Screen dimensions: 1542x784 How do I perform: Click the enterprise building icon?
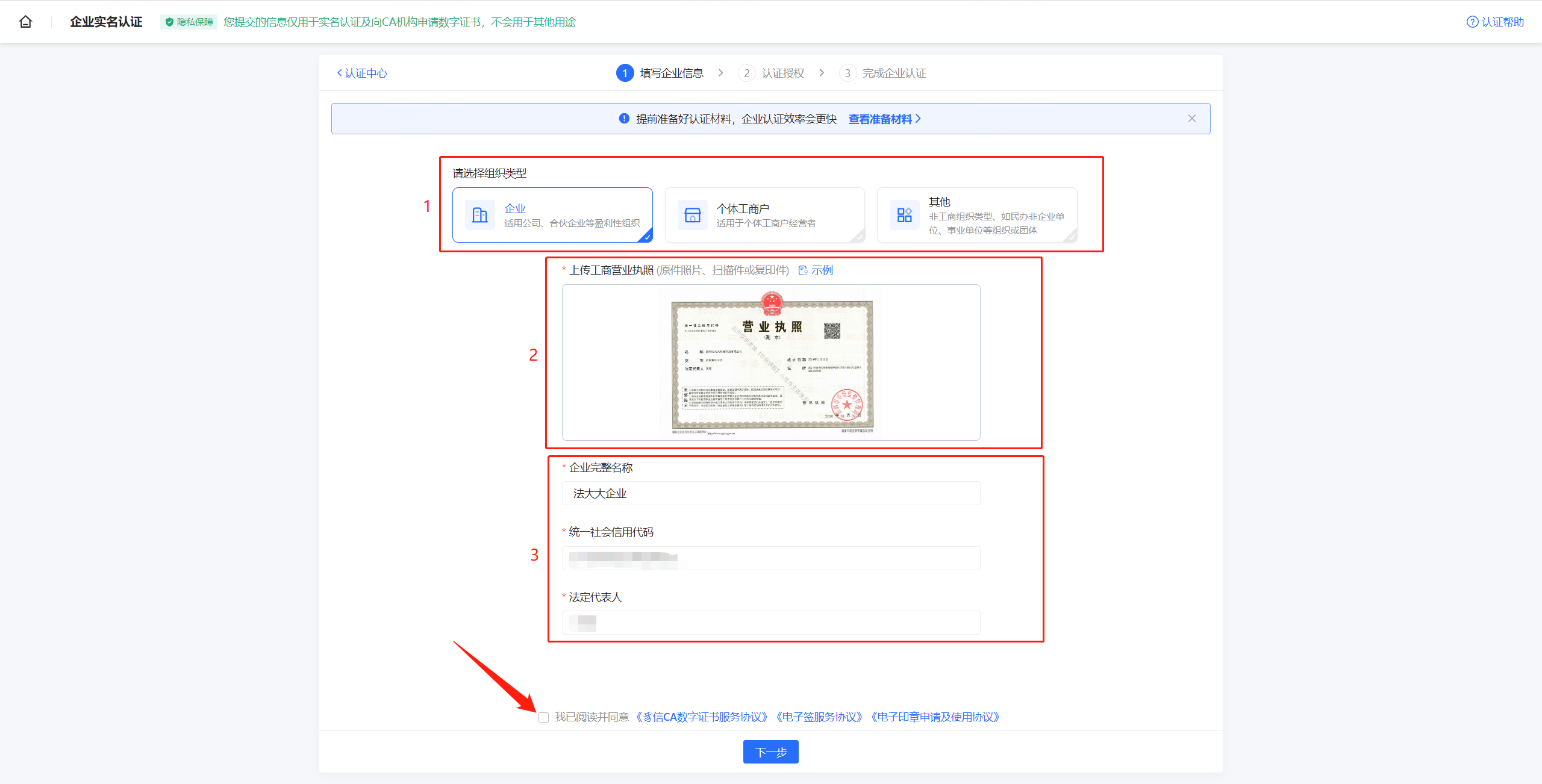pyautogui.click(x=479, y=215)
